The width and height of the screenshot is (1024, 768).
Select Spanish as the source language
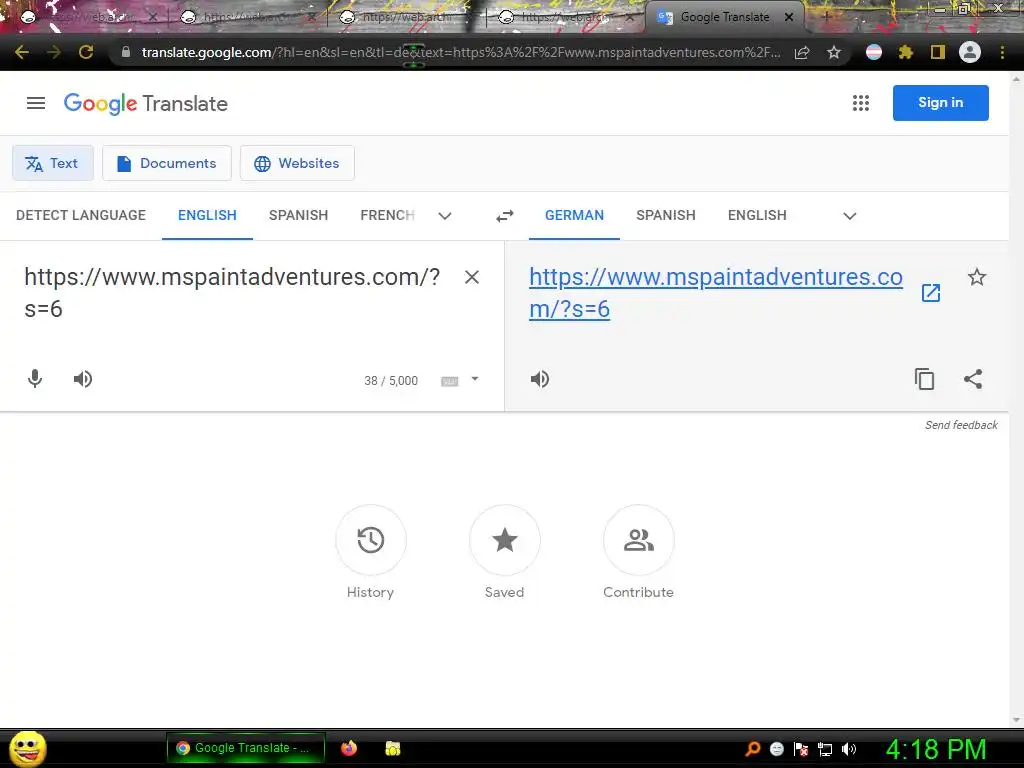(x=298, y=216)
